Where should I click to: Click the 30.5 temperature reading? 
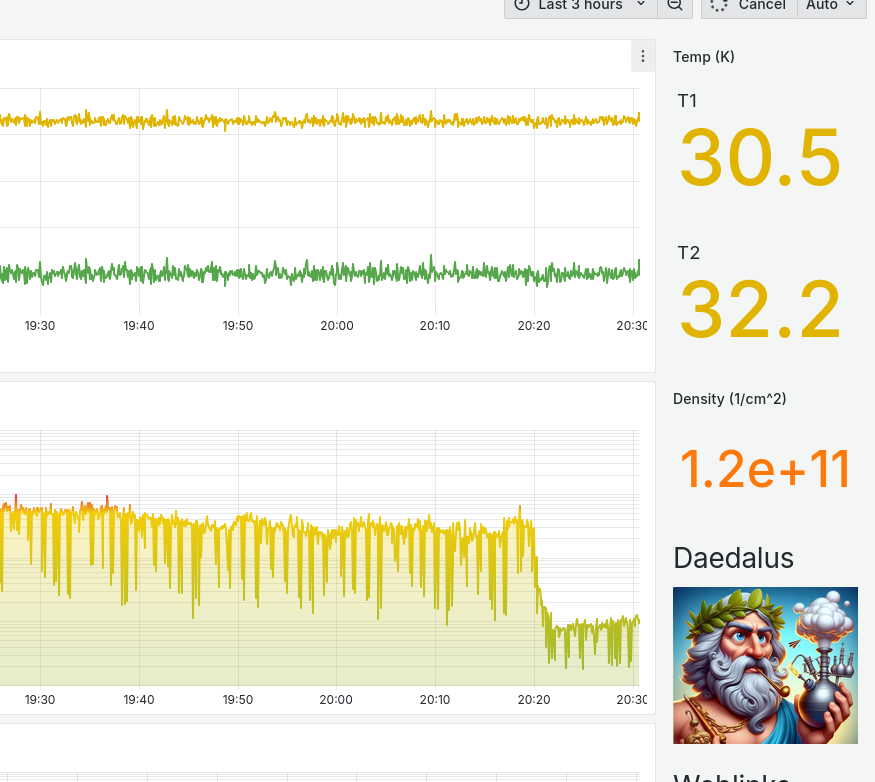(760, 157)
